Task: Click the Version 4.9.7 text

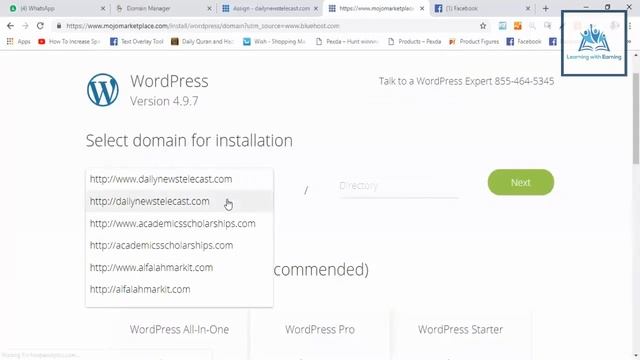Action: coord(164,101)
